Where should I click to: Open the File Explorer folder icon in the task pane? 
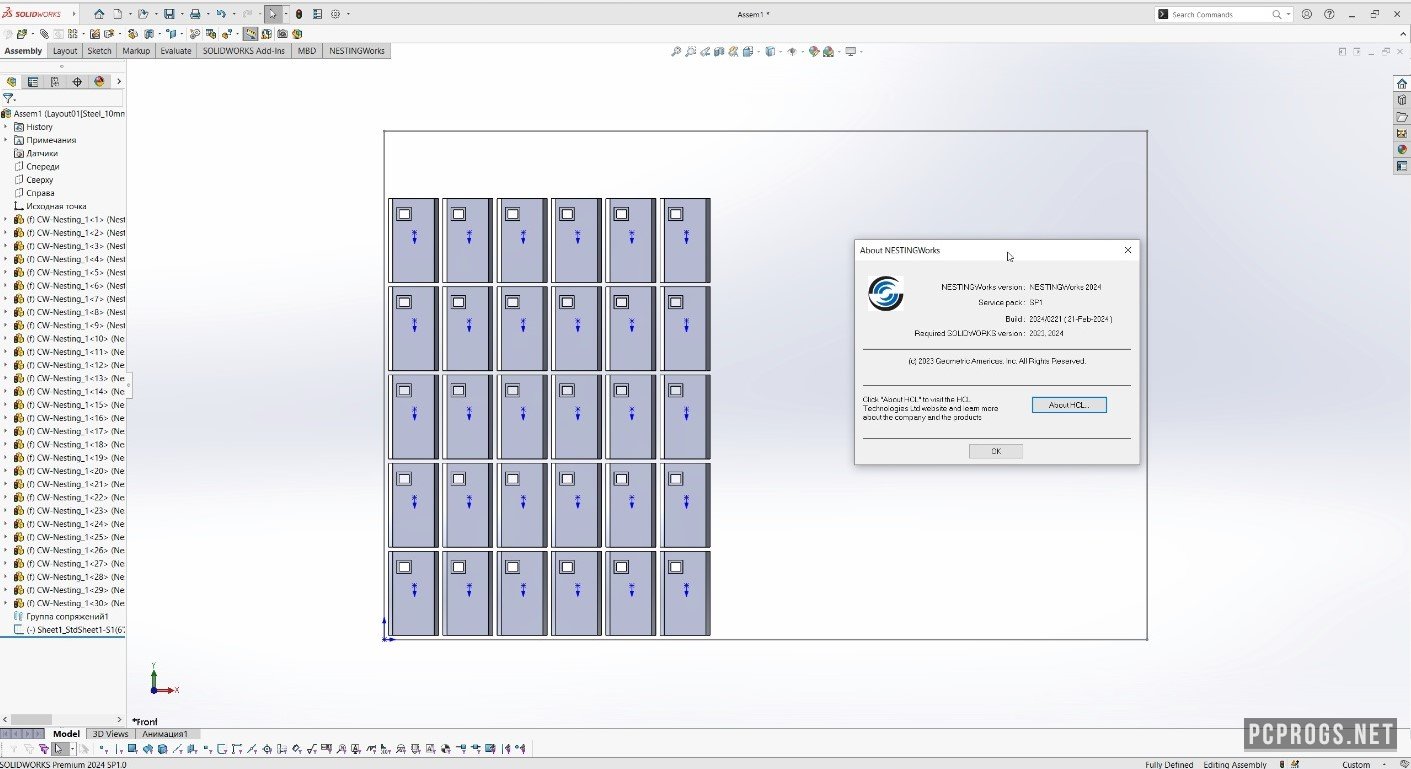[1402, 117]
